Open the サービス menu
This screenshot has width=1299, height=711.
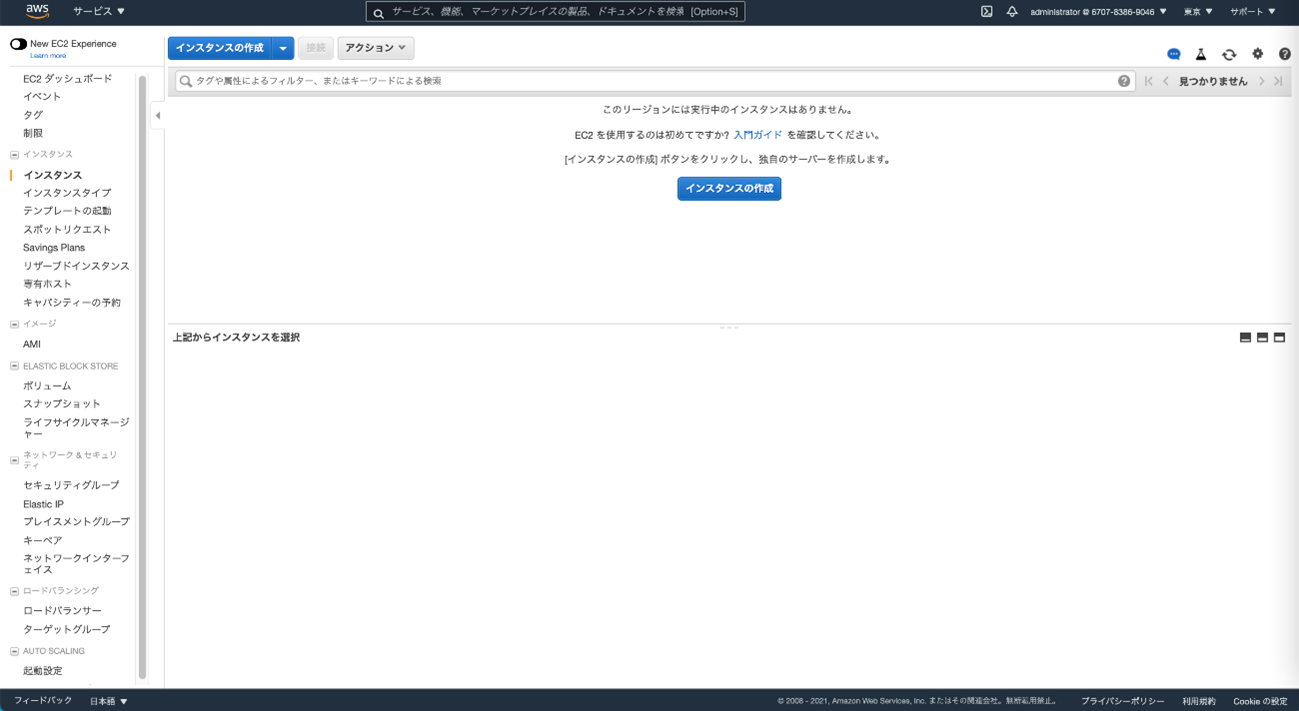99,12
